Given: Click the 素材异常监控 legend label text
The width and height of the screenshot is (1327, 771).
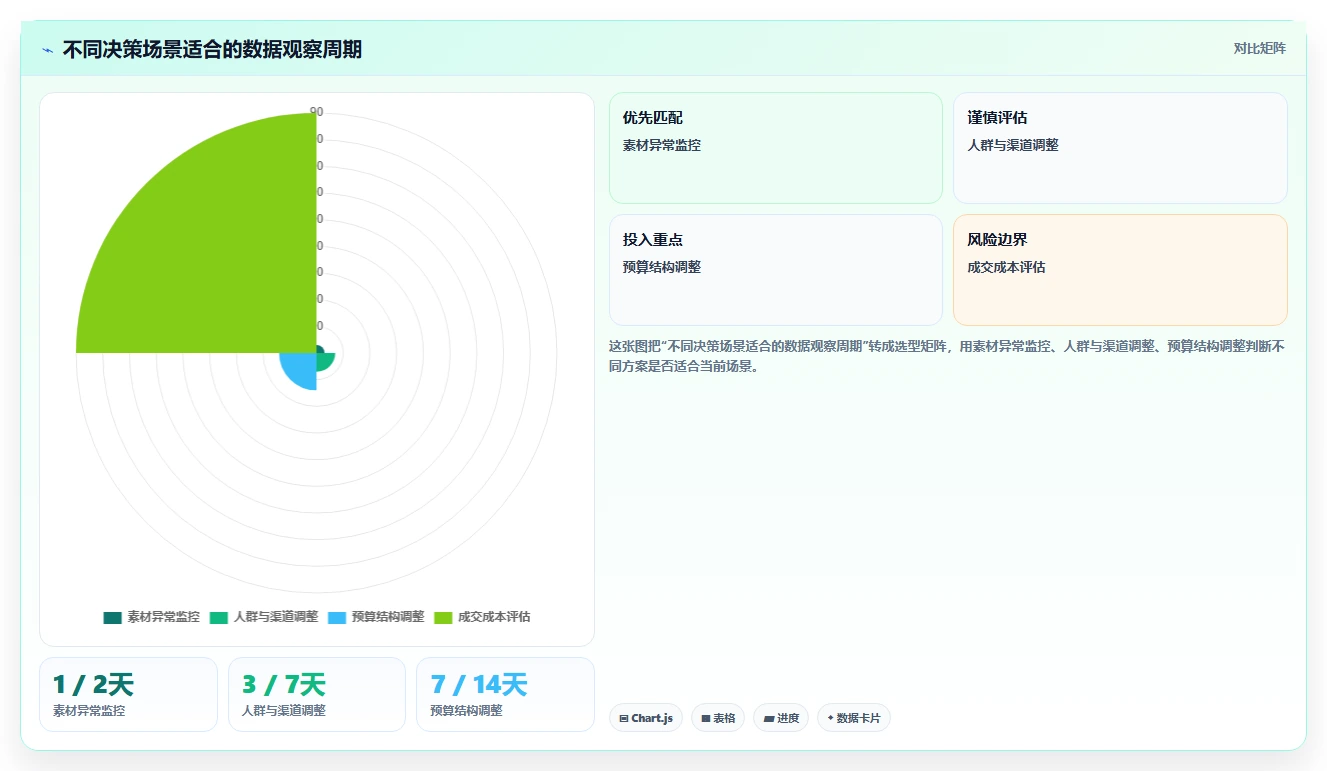Looking at the screenshot, I should (163, 617).
